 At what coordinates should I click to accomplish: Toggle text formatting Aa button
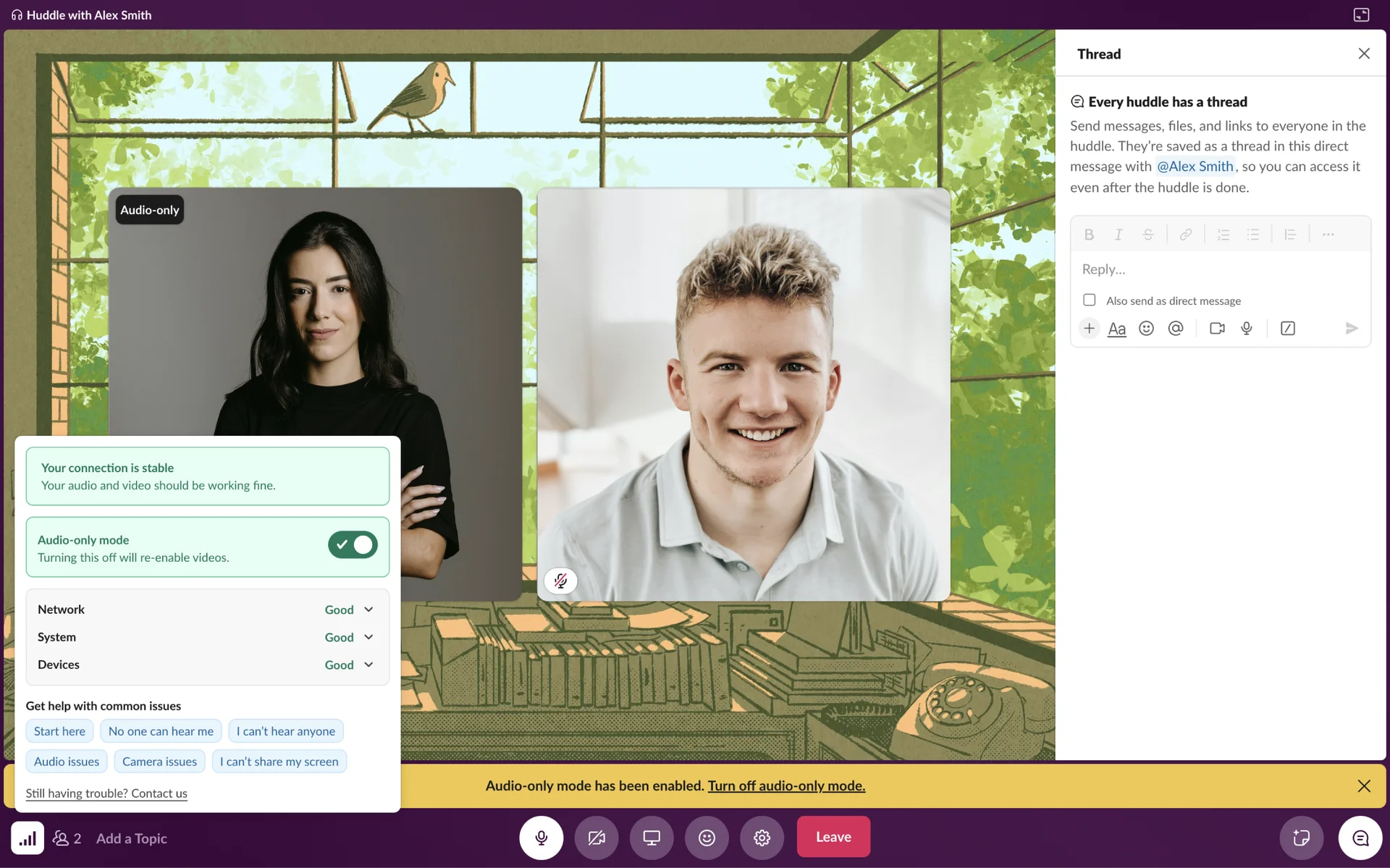click(1117, 329)
